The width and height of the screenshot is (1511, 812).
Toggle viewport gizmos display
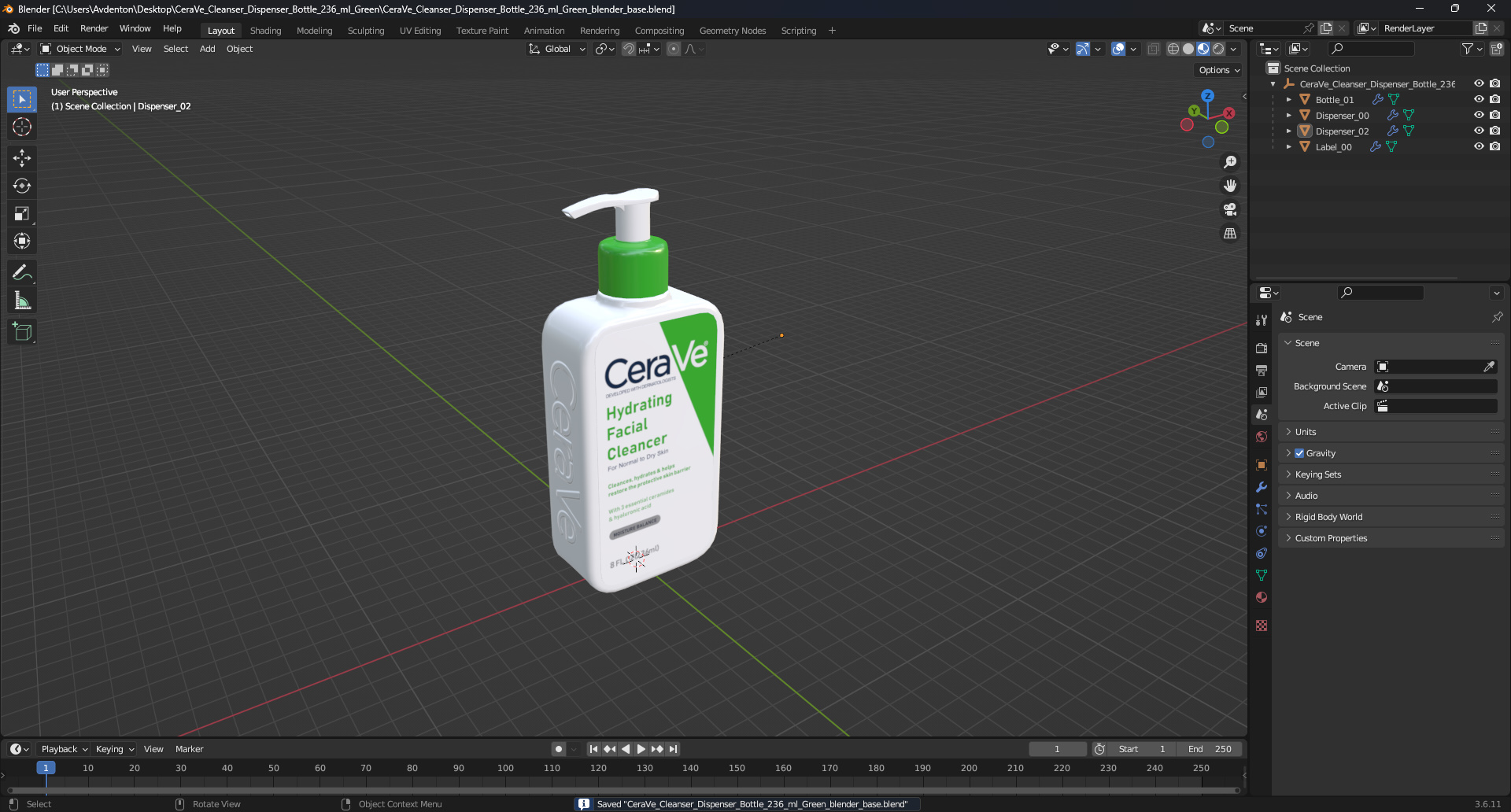click(x=1083, y=49)
